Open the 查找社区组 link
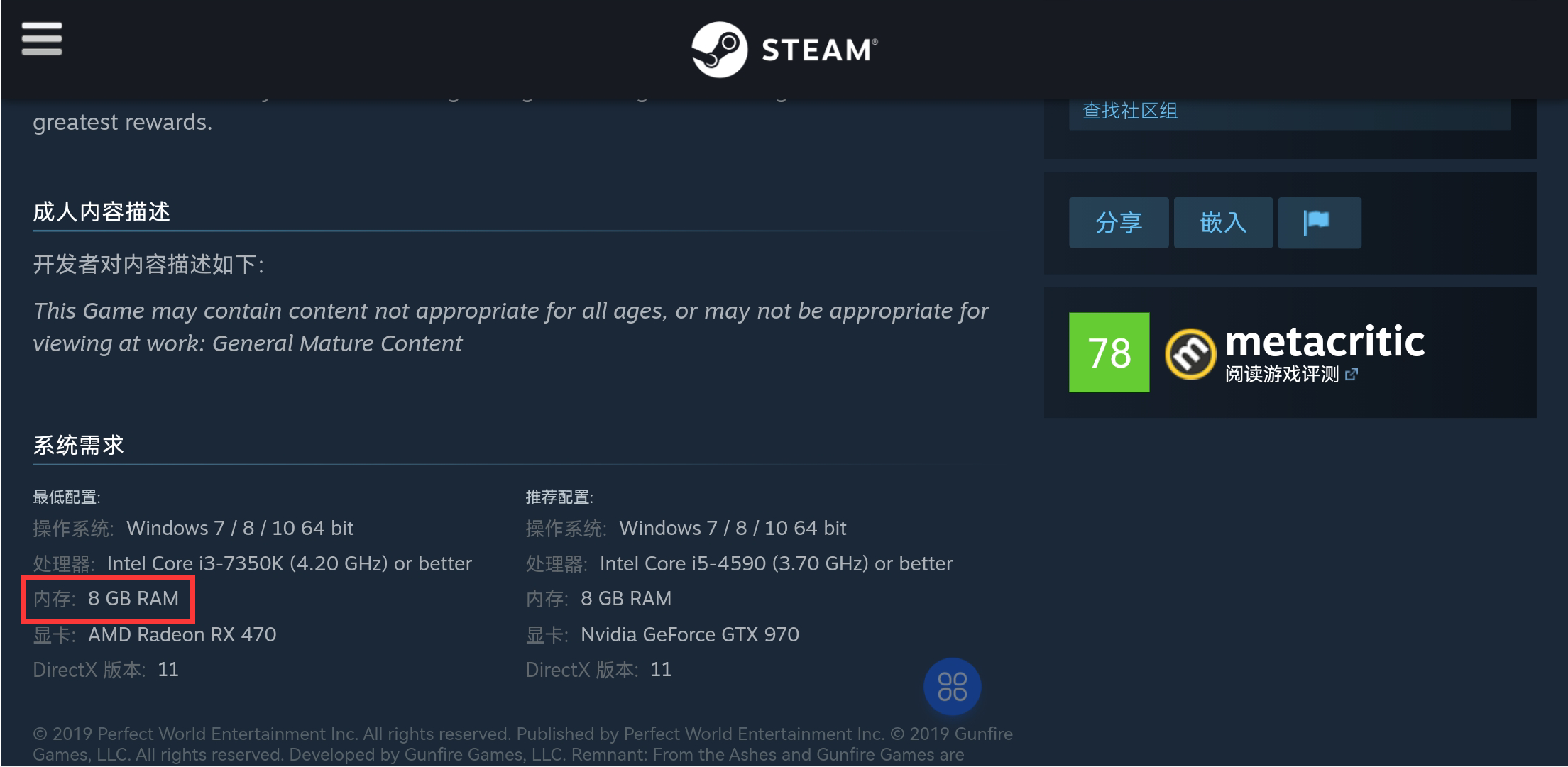The width and height of the screenshot is (1568, 767). 1130,111
